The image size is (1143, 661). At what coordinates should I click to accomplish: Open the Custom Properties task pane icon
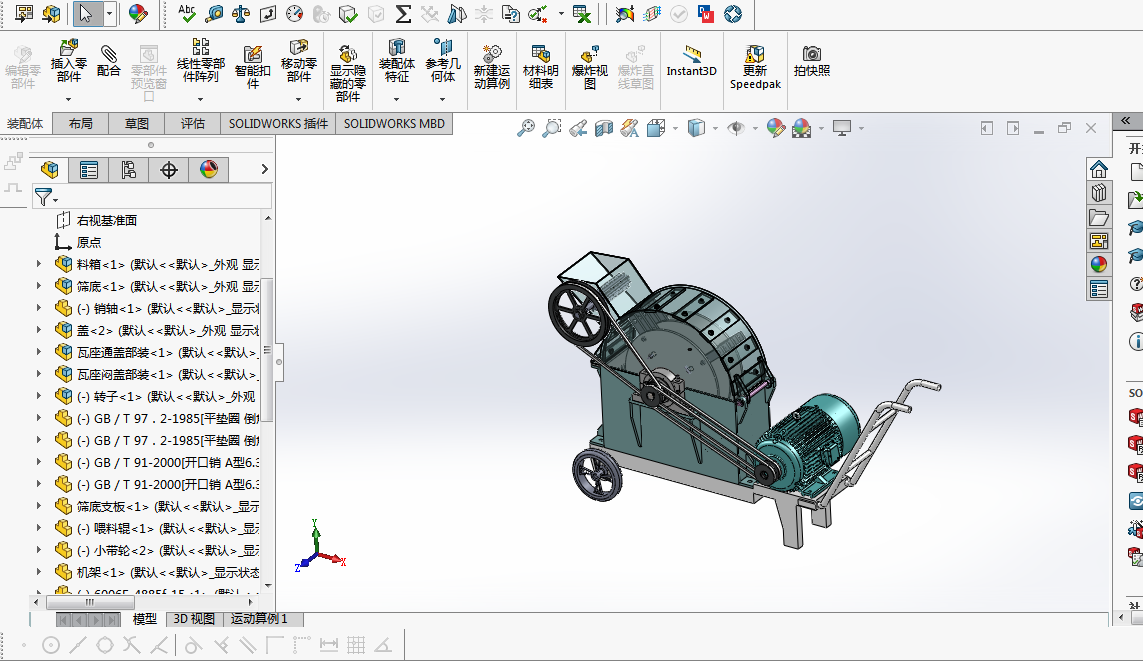[x=1099, y=289]
